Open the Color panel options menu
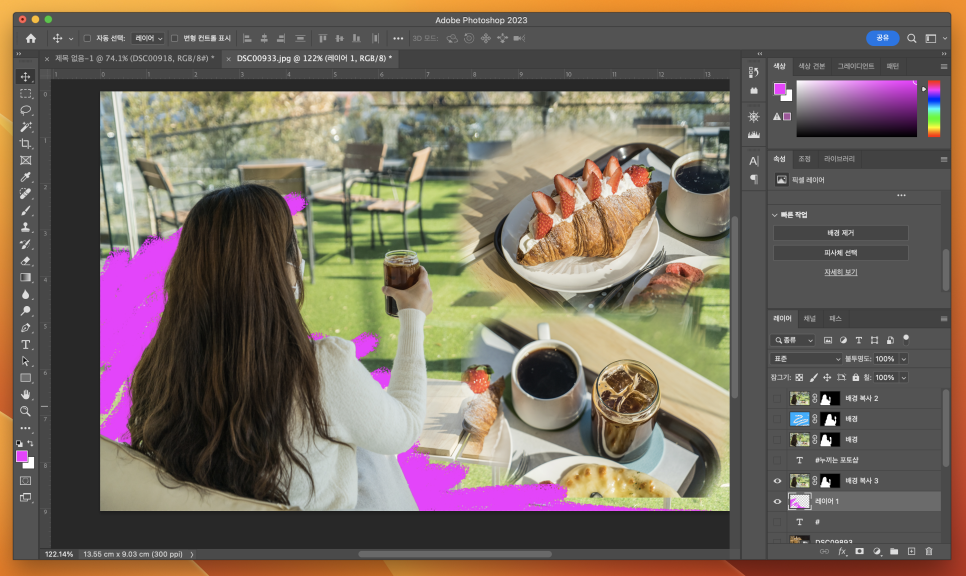 [943, 66]
